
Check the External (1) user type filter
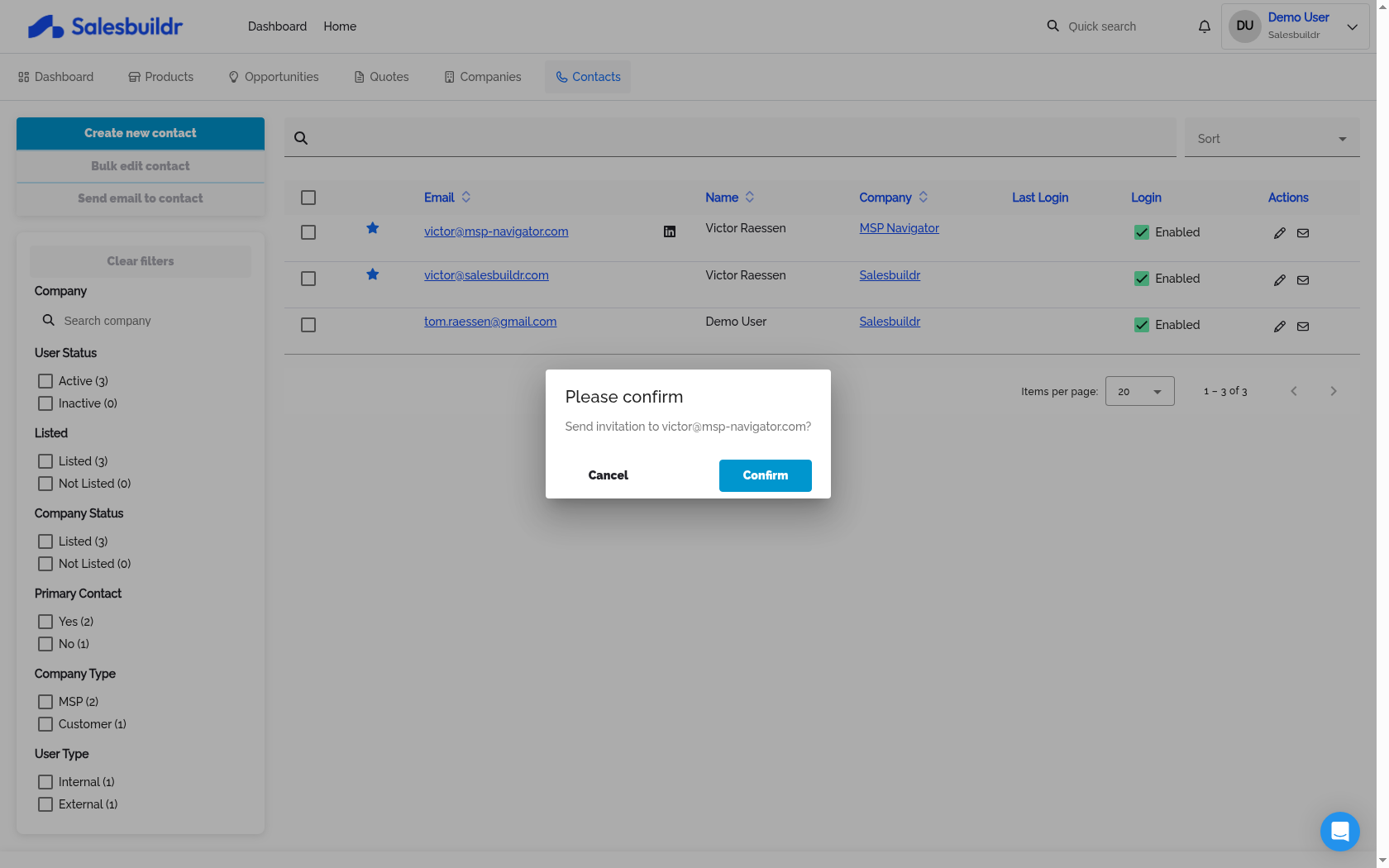45,804
